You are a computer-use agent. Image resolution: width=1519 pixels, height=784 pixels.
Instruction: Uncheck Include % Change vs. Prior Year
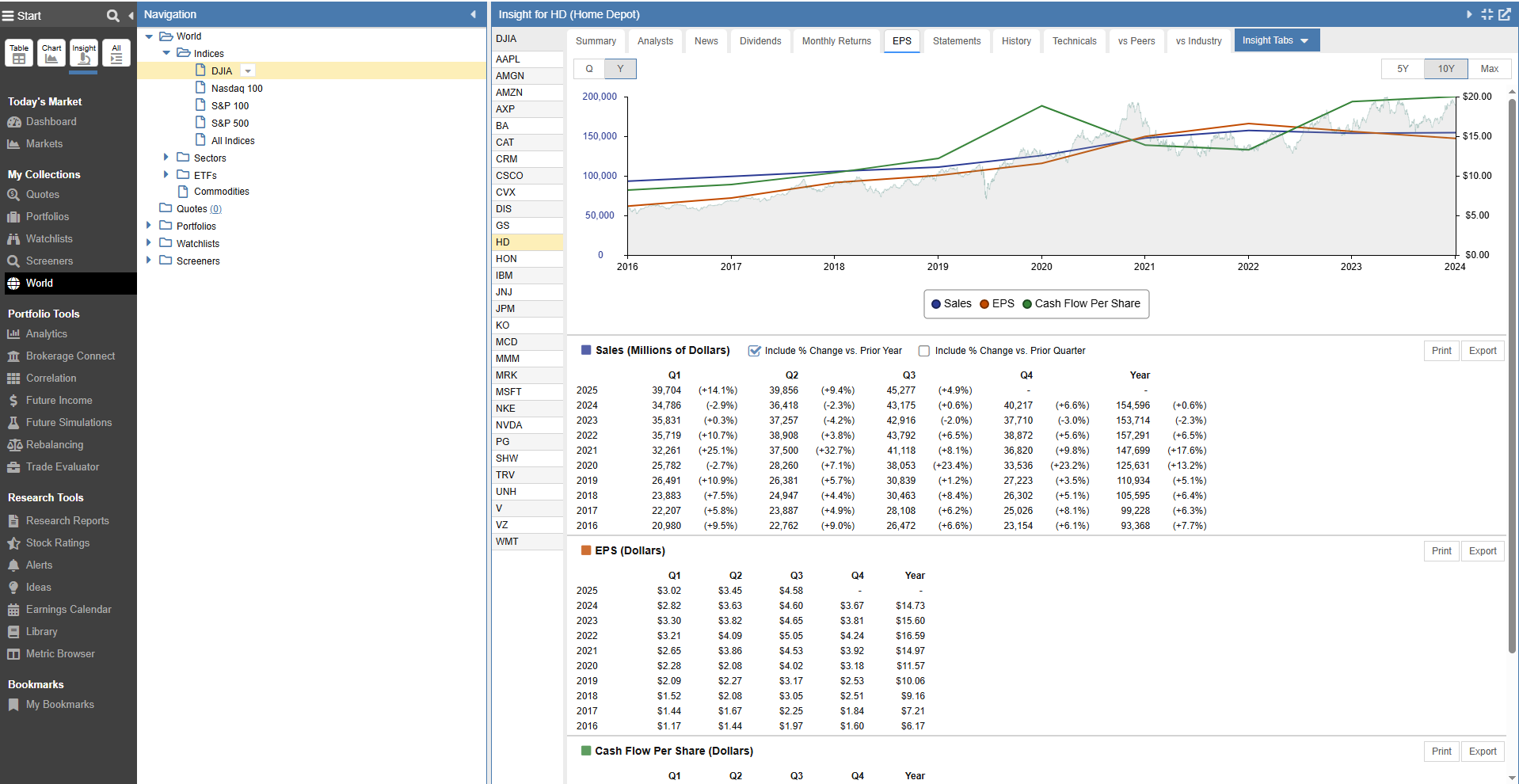(754, 351)
